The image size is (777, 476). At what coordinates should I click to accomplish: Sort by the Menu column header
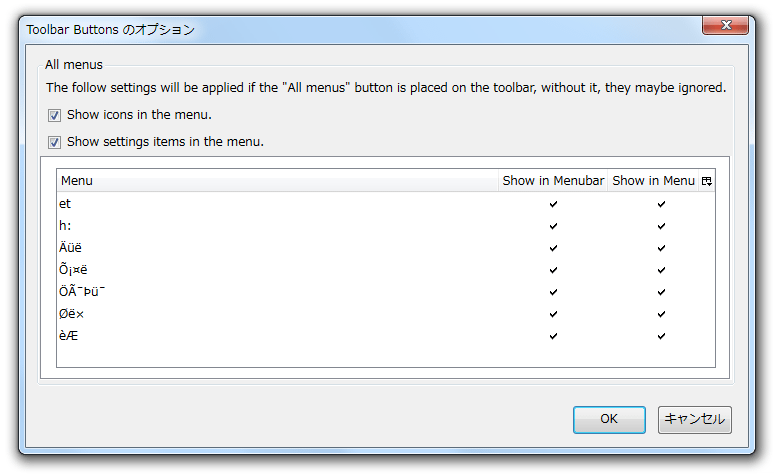pyautogui.click(x=278, y=181)
